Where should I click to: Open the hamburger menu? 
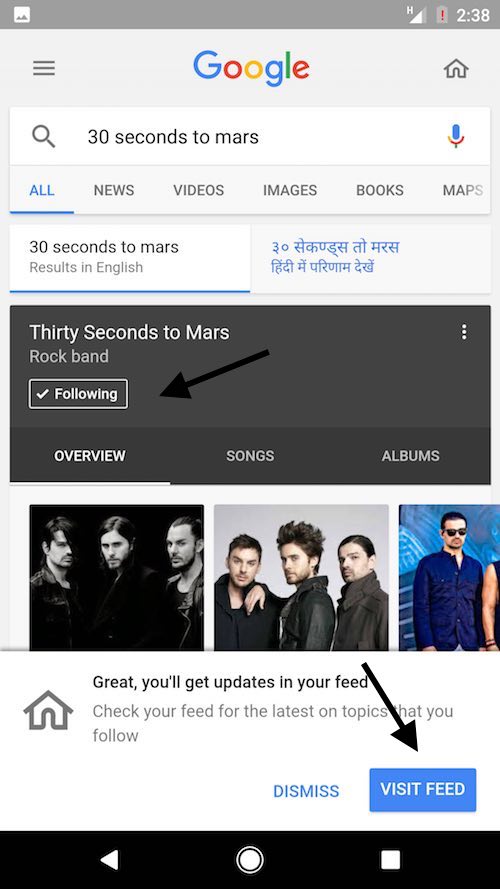[x=44, y=69]
